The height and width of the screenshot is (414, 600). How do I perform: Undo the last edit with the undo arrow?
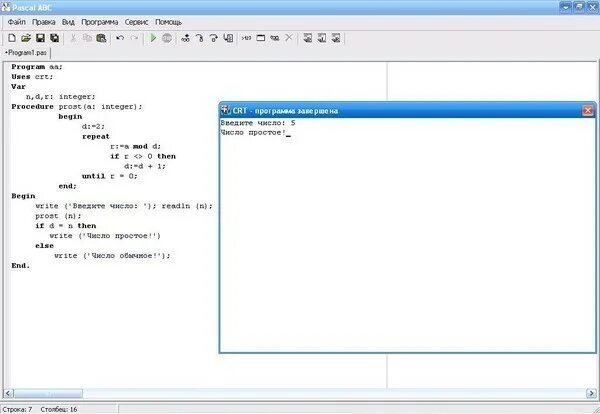coord(120,38)
